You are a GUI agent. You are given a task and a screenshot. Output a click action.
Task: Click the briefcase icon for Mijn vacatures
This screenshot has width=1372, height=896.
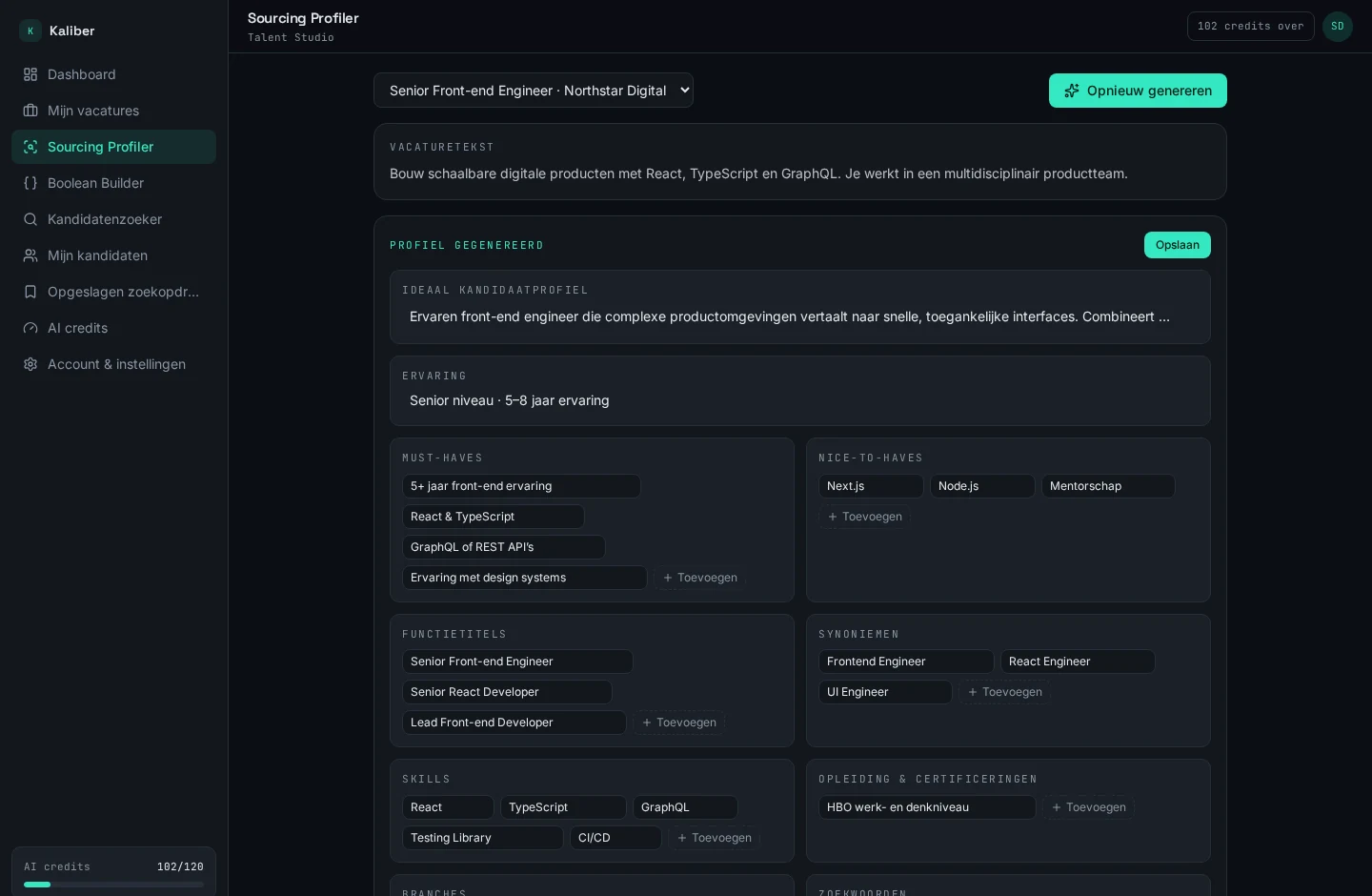click(x=30, y=111)
